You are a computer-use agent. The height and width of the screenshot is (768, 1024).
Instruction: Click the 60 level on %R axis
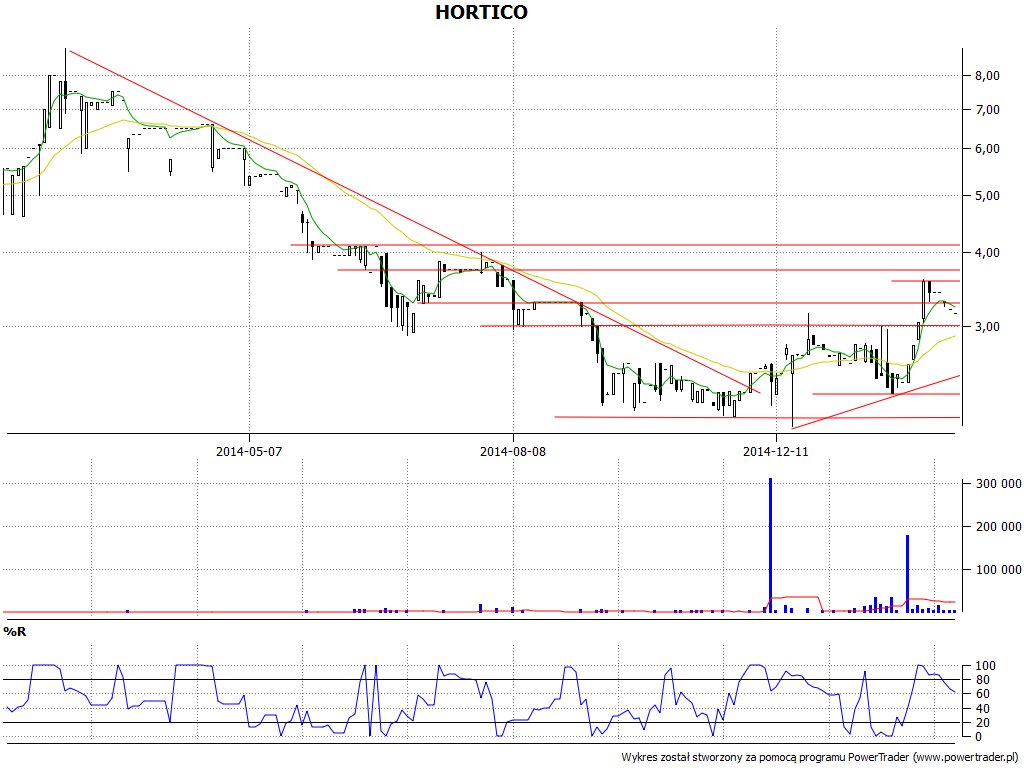coord(982,694)
